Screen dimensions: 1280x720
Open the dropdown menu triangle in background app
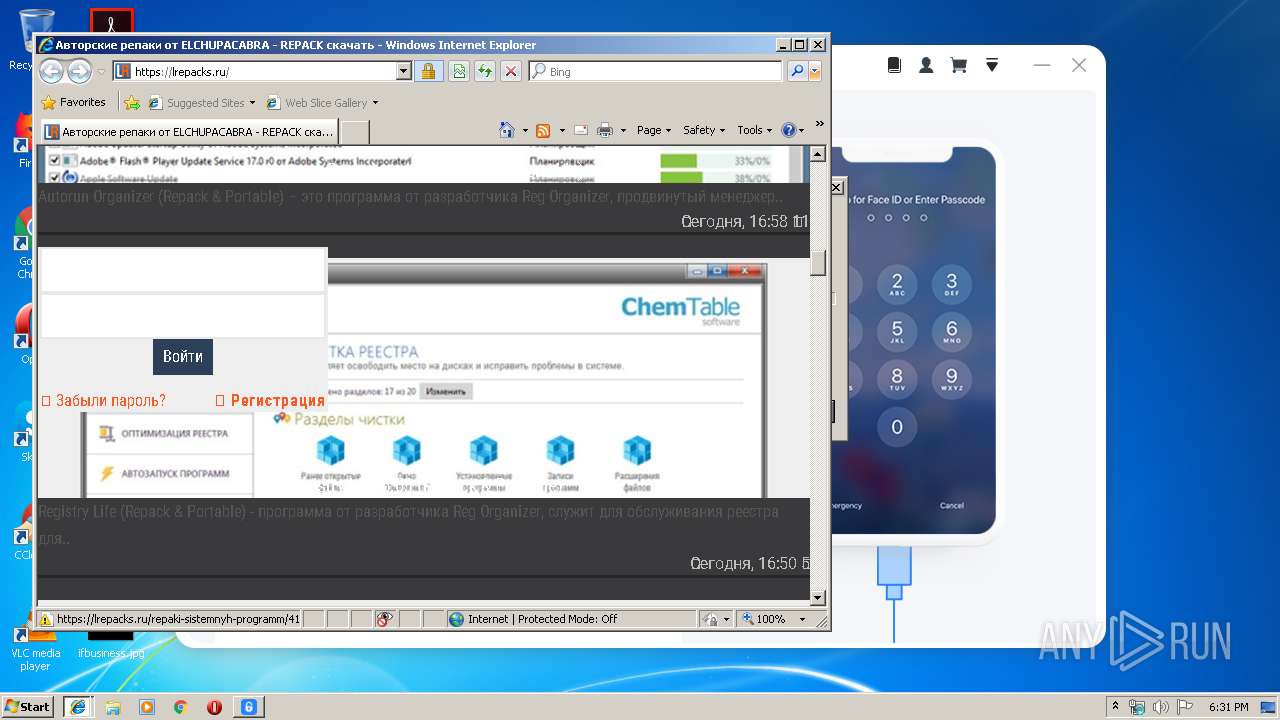click(992, 65)
